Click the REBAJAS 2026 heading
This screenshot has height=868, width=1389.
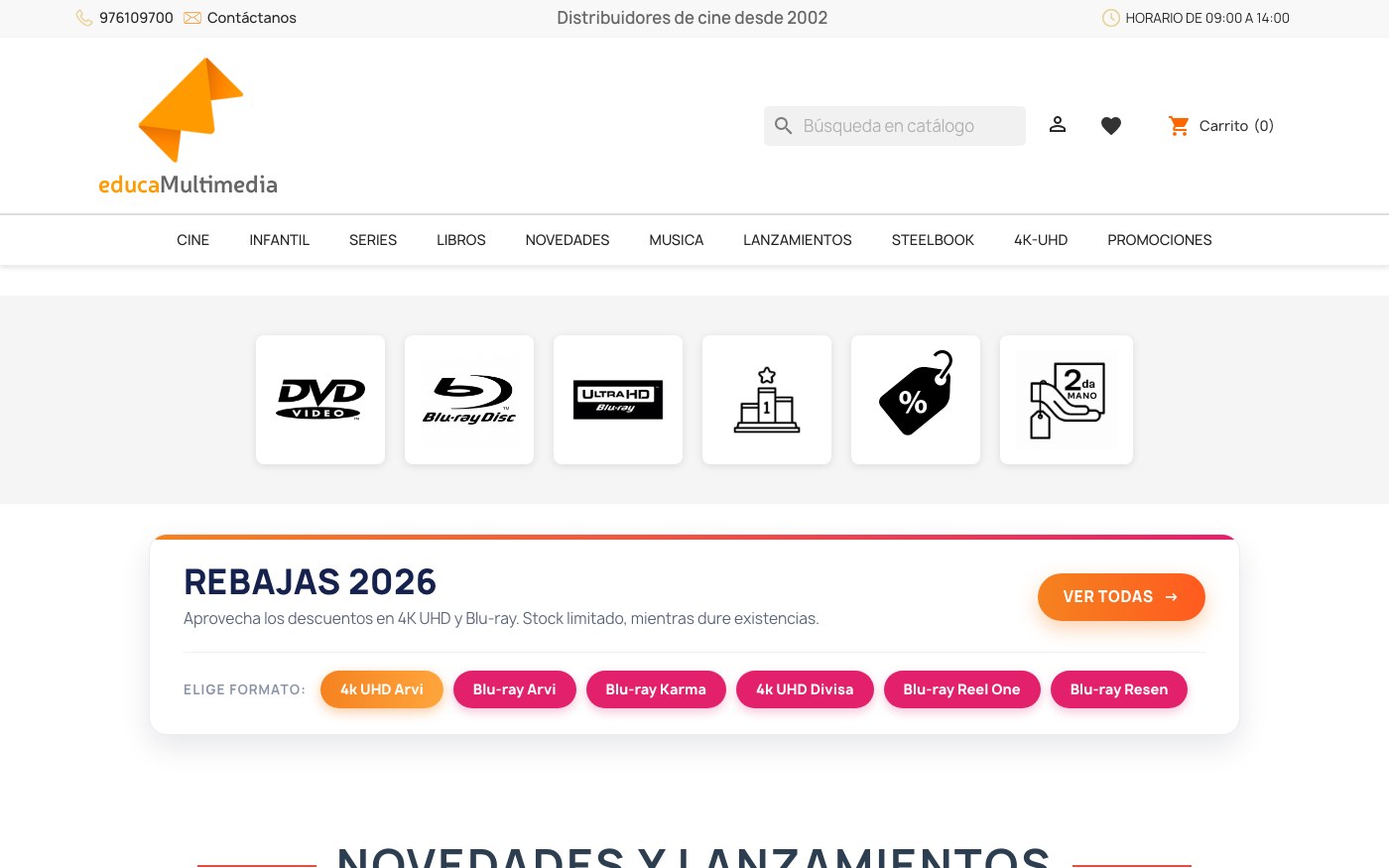pos(311,581)
